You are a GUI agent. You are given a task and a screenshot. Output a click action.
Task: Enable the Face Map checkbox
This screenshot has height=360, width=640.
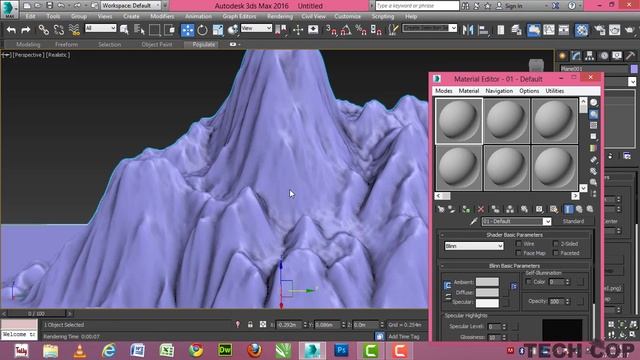click(518, 253)
